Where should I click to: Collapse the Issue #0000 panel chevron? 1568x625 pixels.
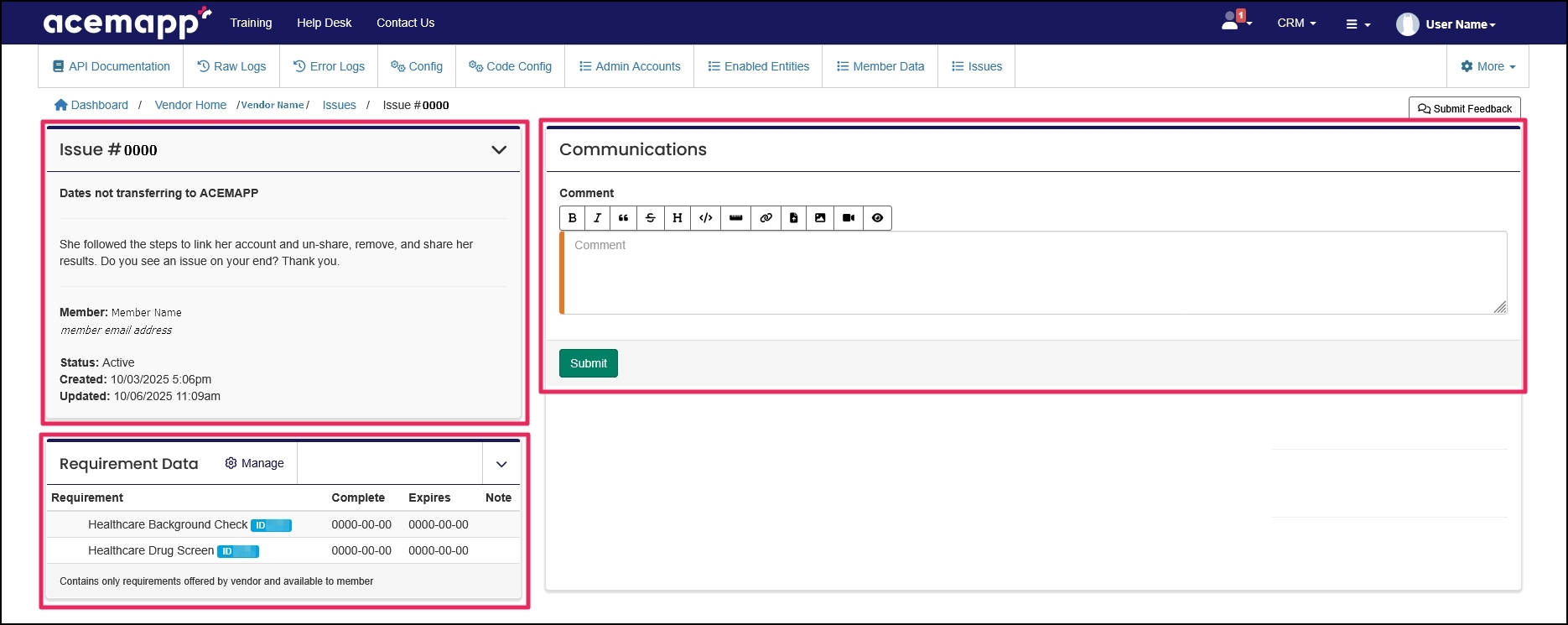tap(499, 150)
